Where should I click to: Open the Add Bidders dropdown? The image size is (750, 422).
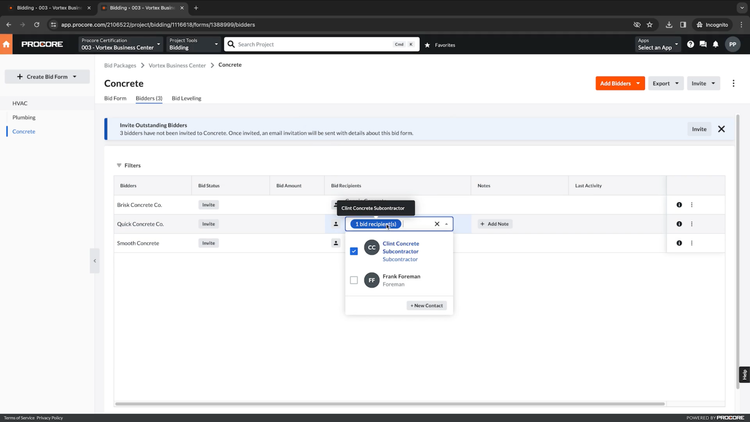pos(620,83)
